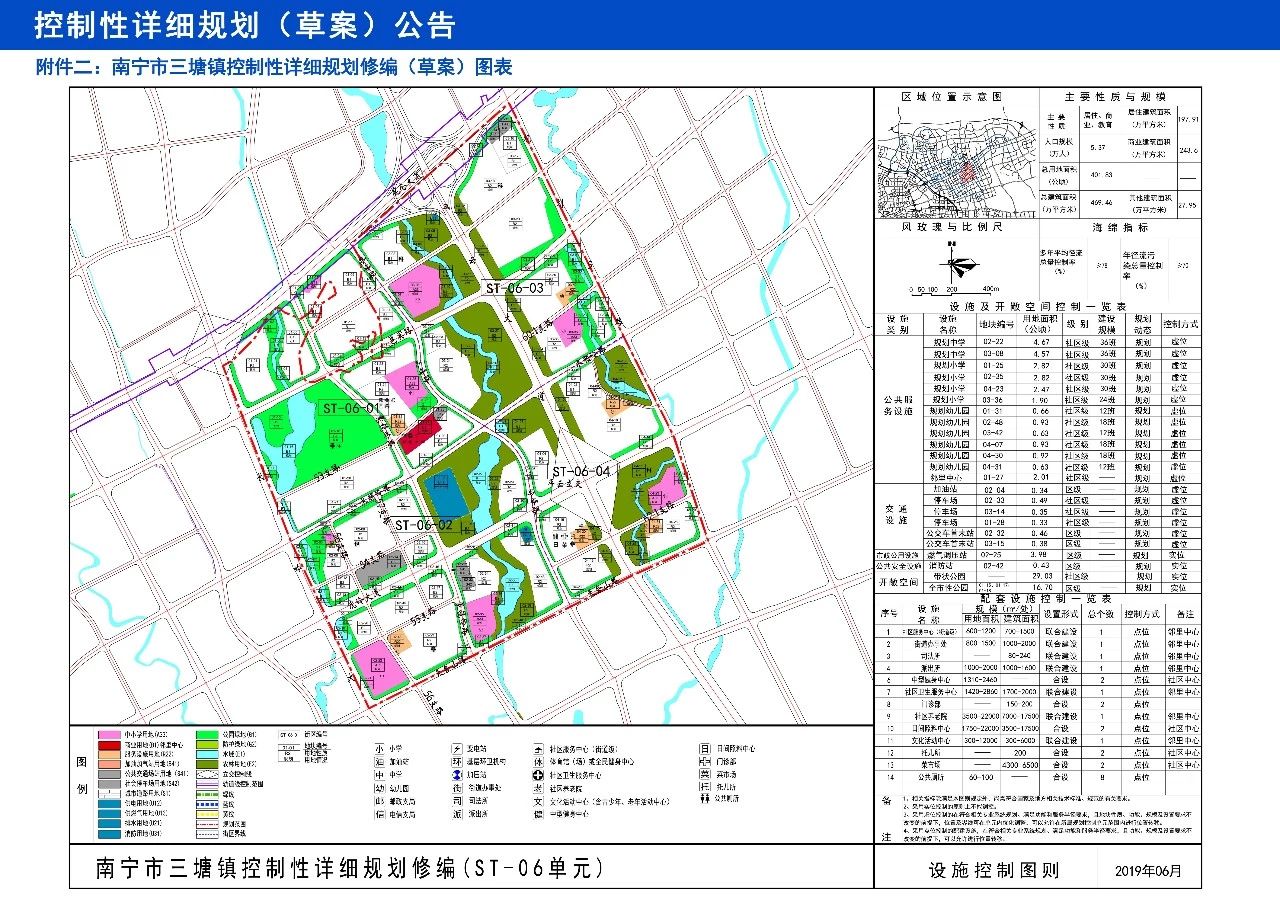Click the 设施控制图则 drawing title

point(993,869)
